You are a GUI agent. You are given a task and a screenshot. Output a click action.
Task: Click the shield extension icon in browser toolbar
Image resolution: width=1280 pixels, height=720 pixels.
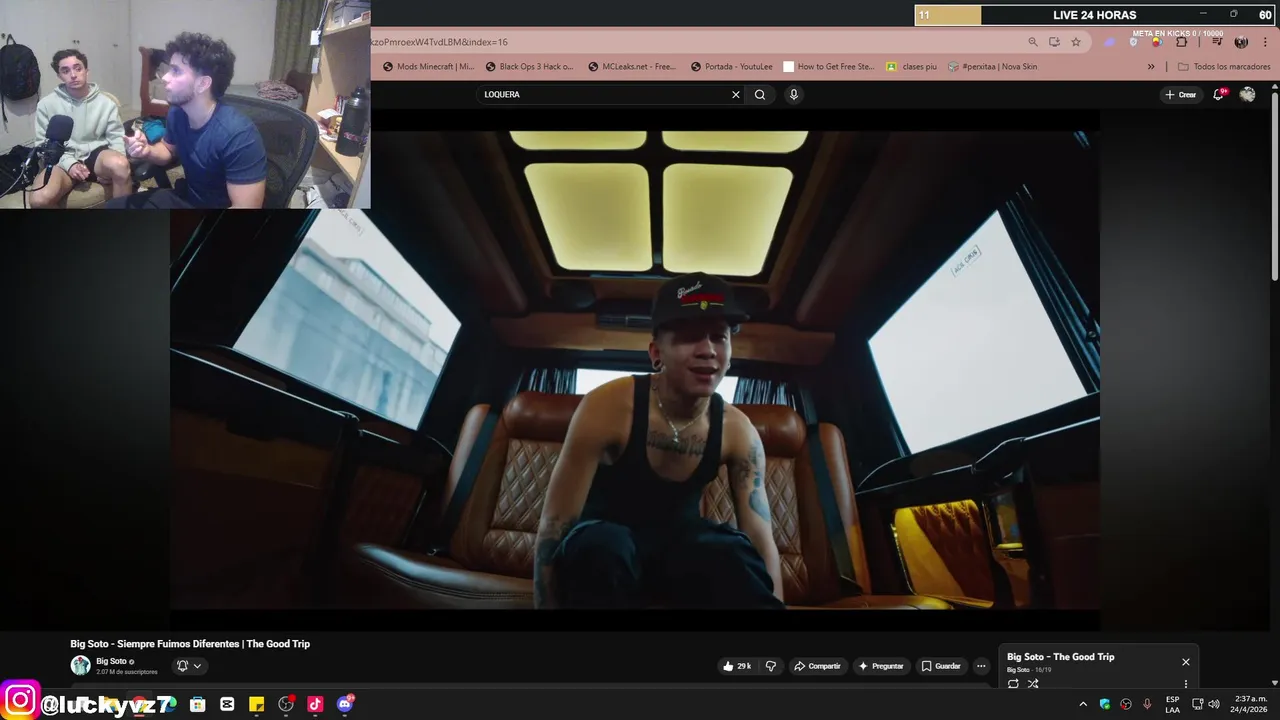[1134, 42]
